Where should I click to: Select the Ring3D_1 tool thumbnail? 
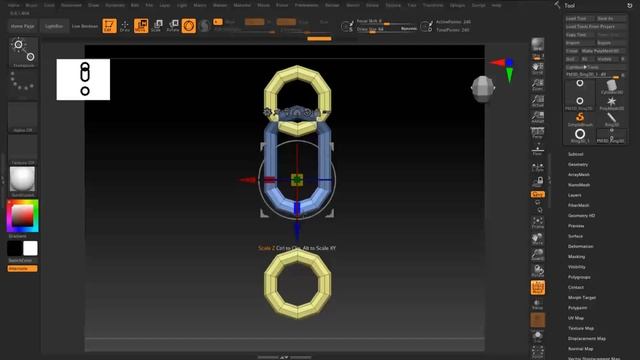click(580, 135)
